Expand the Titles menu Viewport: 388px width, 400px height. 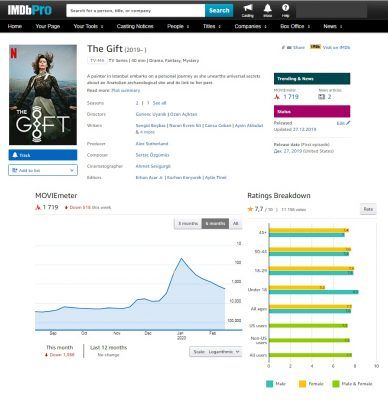pos(212,26)
